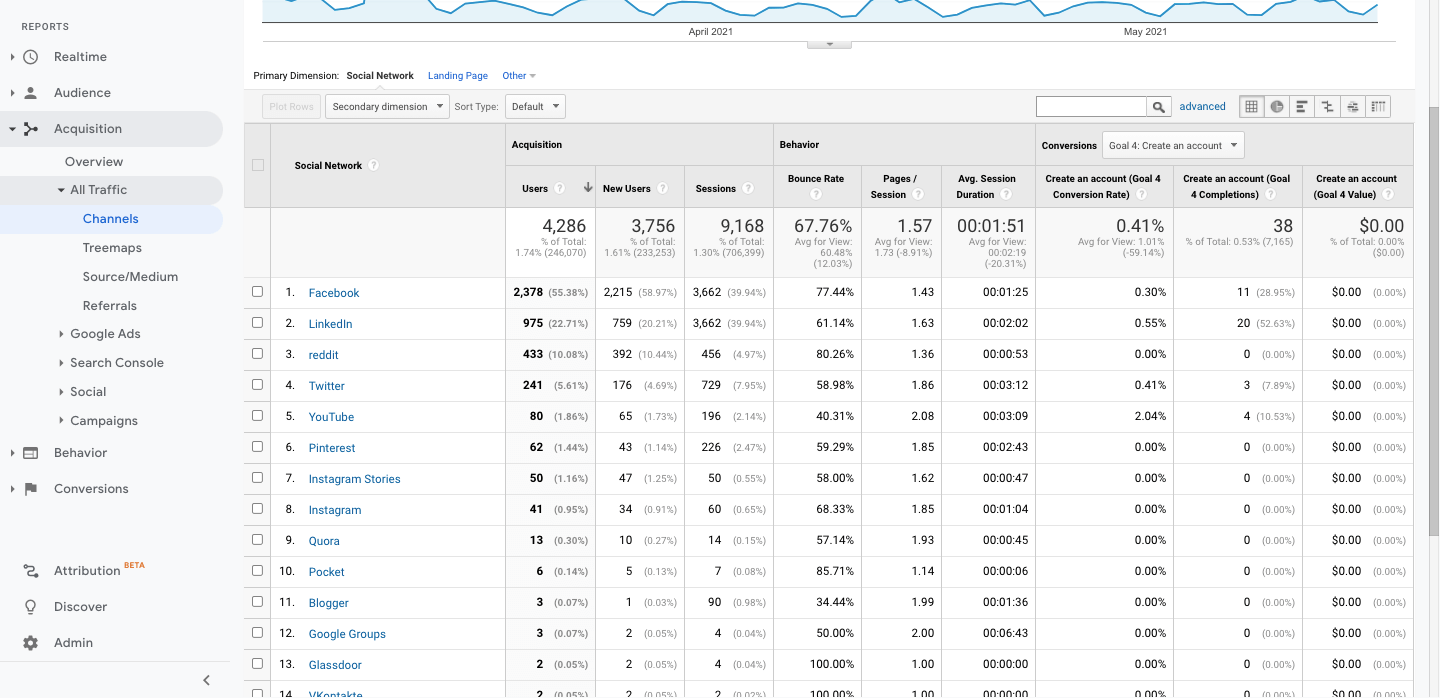Switch to the Performance bar view
Image resolution: width=1440 pixels, height=698 pixels.
1302,107
